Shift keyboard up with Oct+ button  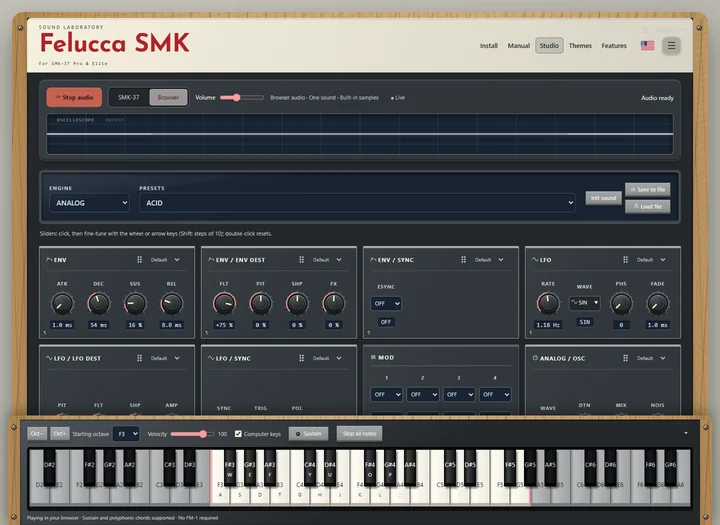[x=60, y=434]
